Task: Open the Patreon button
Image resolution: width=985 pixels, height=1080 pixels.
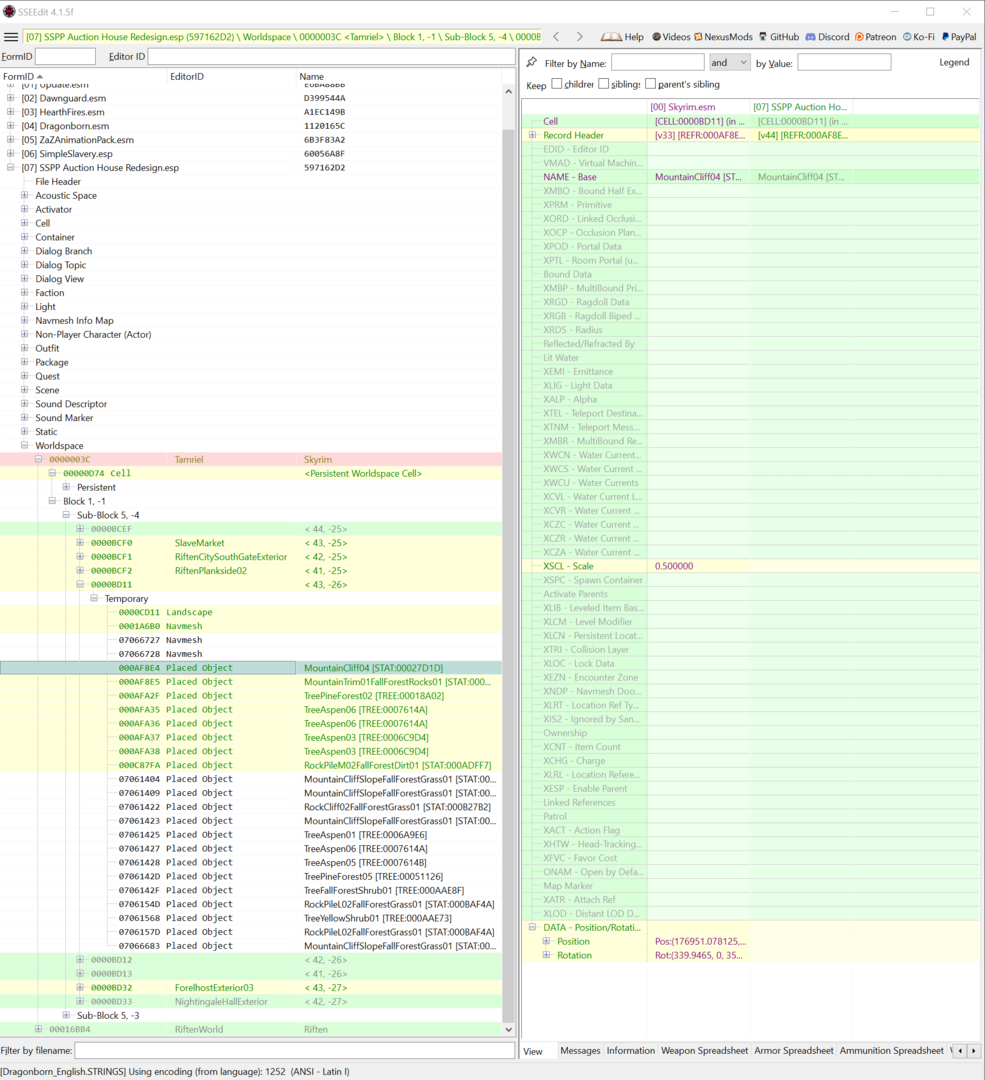Action: click(875, 37)
